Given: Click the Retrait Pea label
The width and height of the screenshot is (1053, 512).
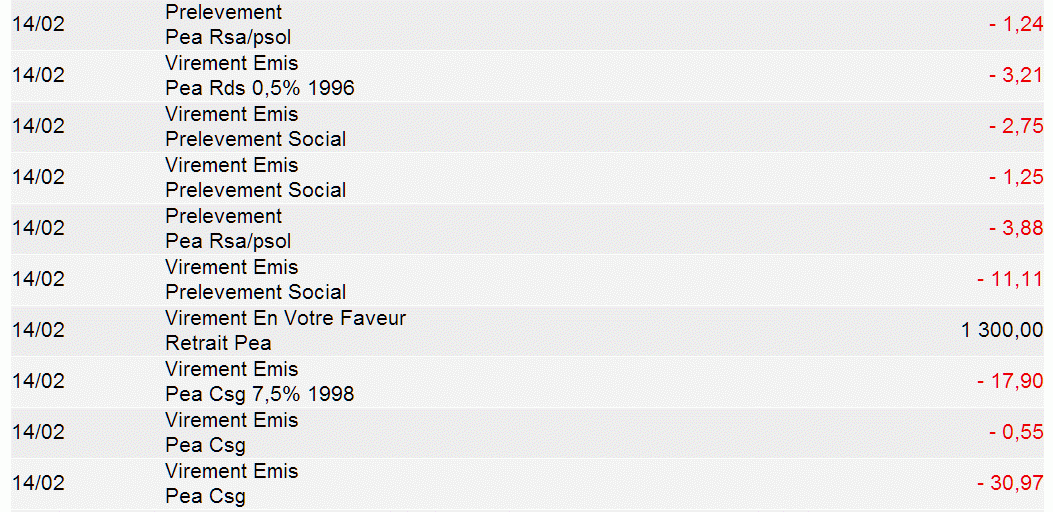Looking at the screenshot, I should coord(218,344).
